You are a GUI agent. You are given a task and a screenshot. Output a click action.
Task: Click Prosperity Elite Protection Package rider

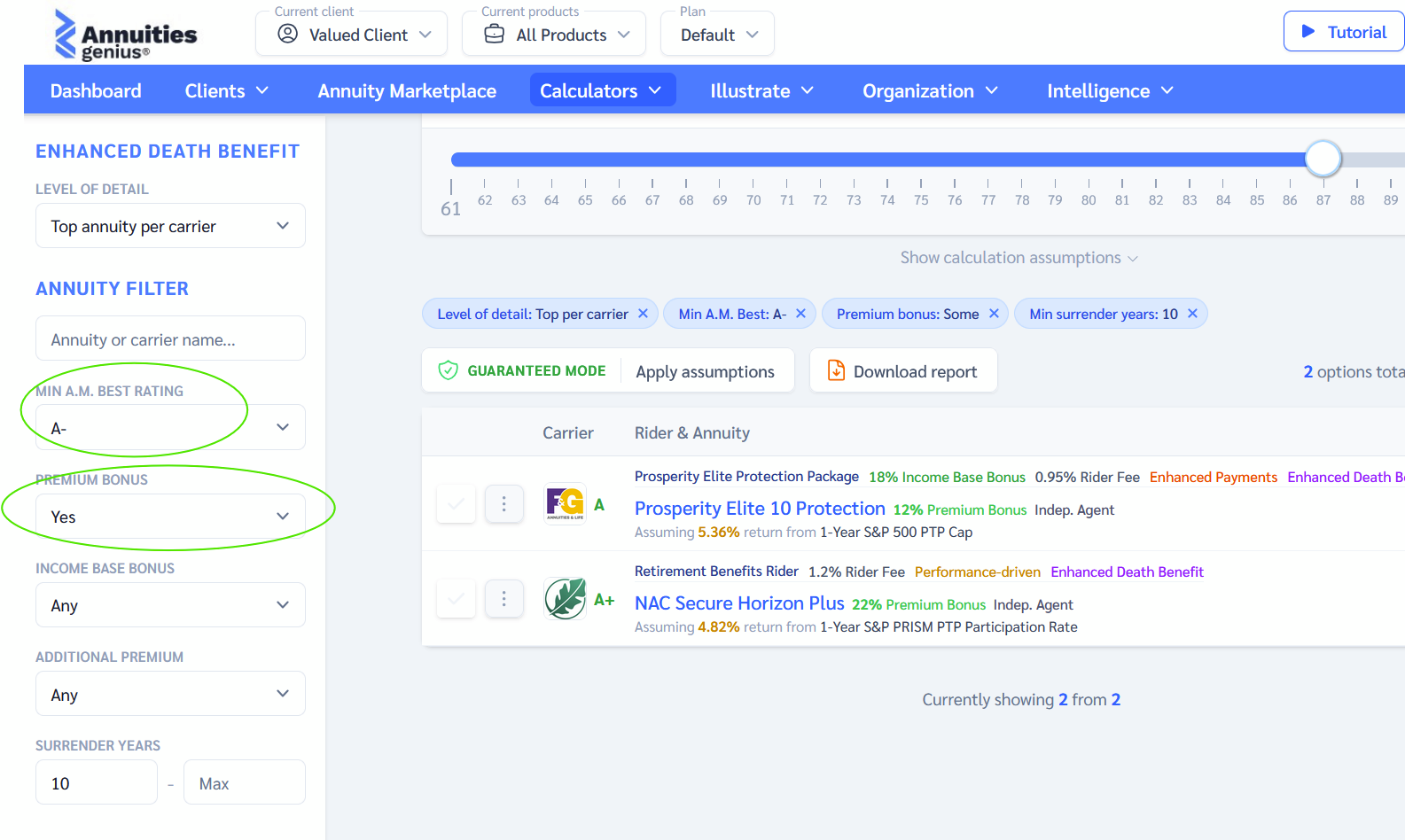(746, 477)
